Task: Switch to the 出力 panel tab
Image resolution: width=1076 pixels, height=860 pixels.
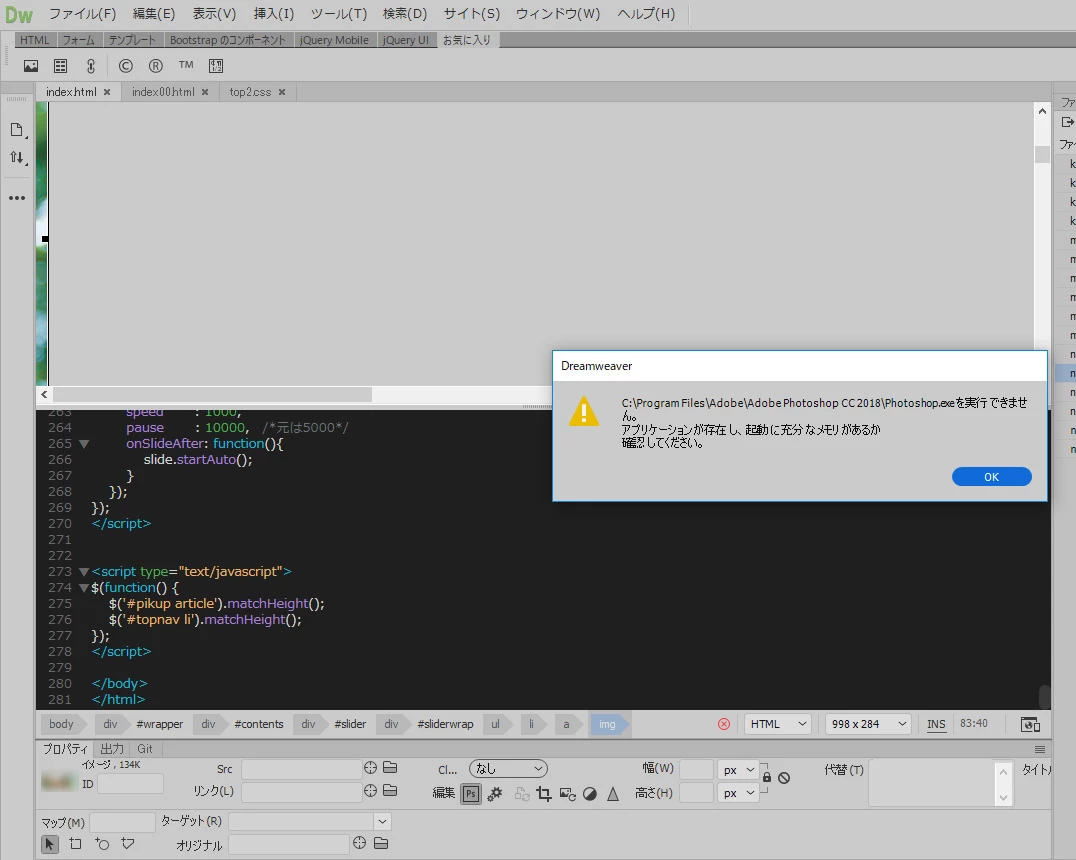Action: tap(112, 749)
